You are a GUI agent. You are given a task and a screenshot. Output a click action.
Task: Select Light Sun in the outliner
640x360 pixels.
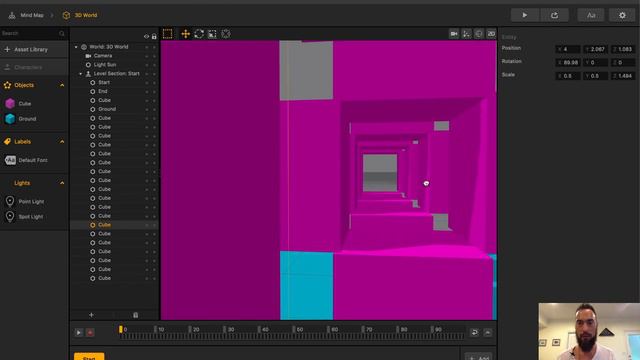point(105,65)
